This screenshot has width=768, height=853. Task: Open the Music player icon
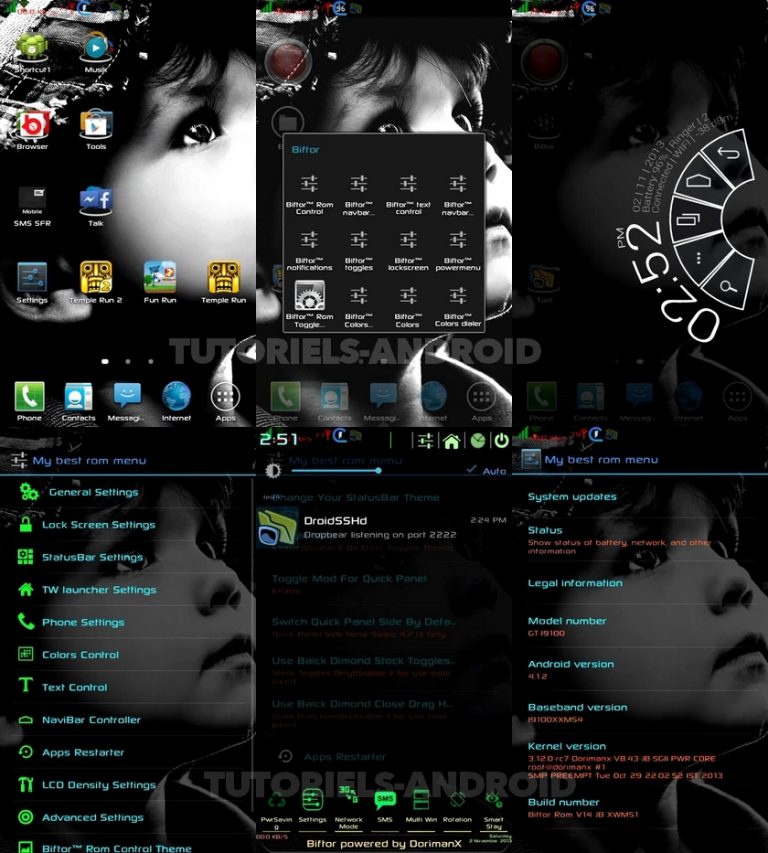click(x=96, y=48)
